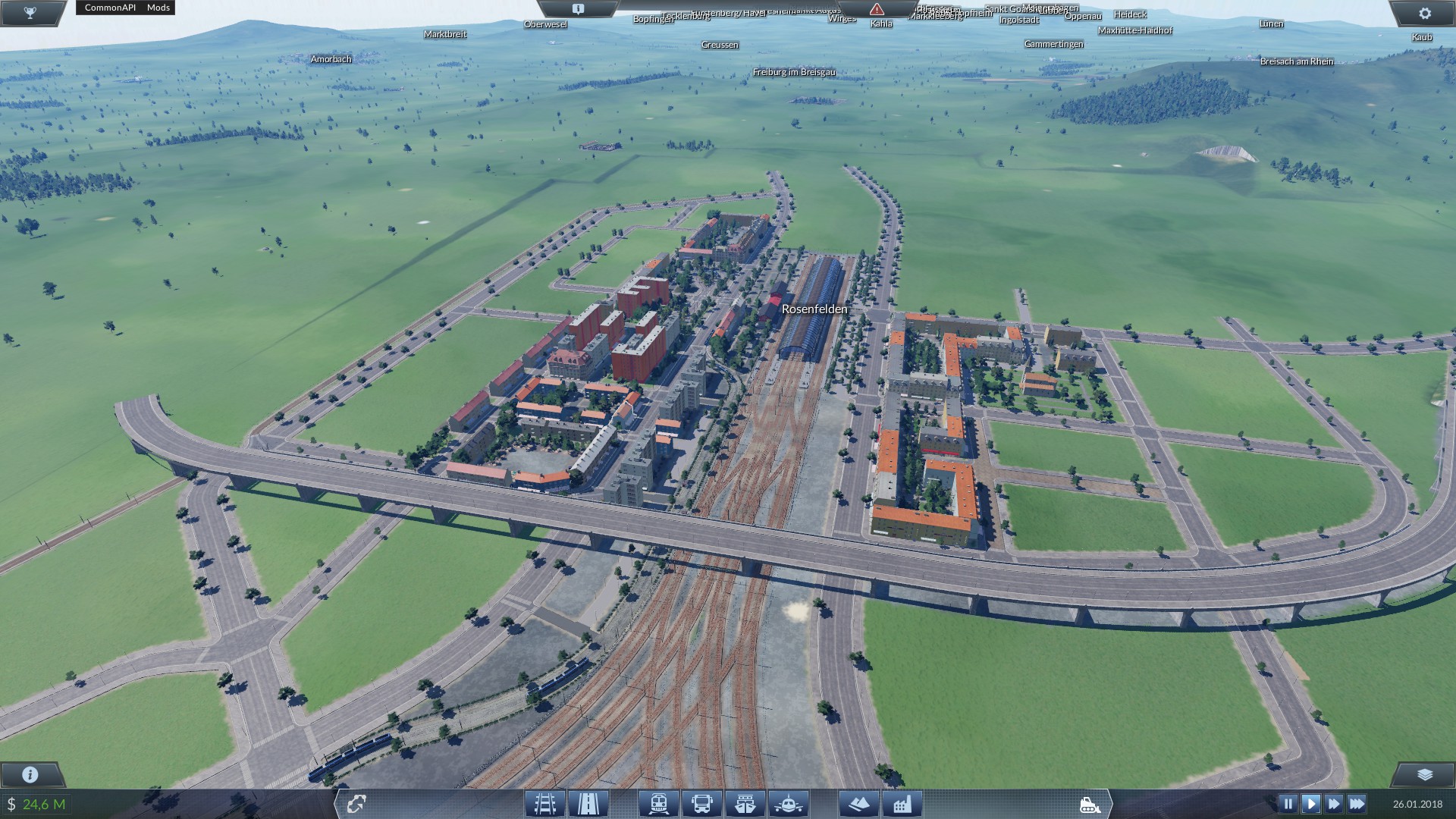The width and height of the screenshot is (1456, 819).
Task: Set game speed to fast forward
Action: pos(1334,803)
